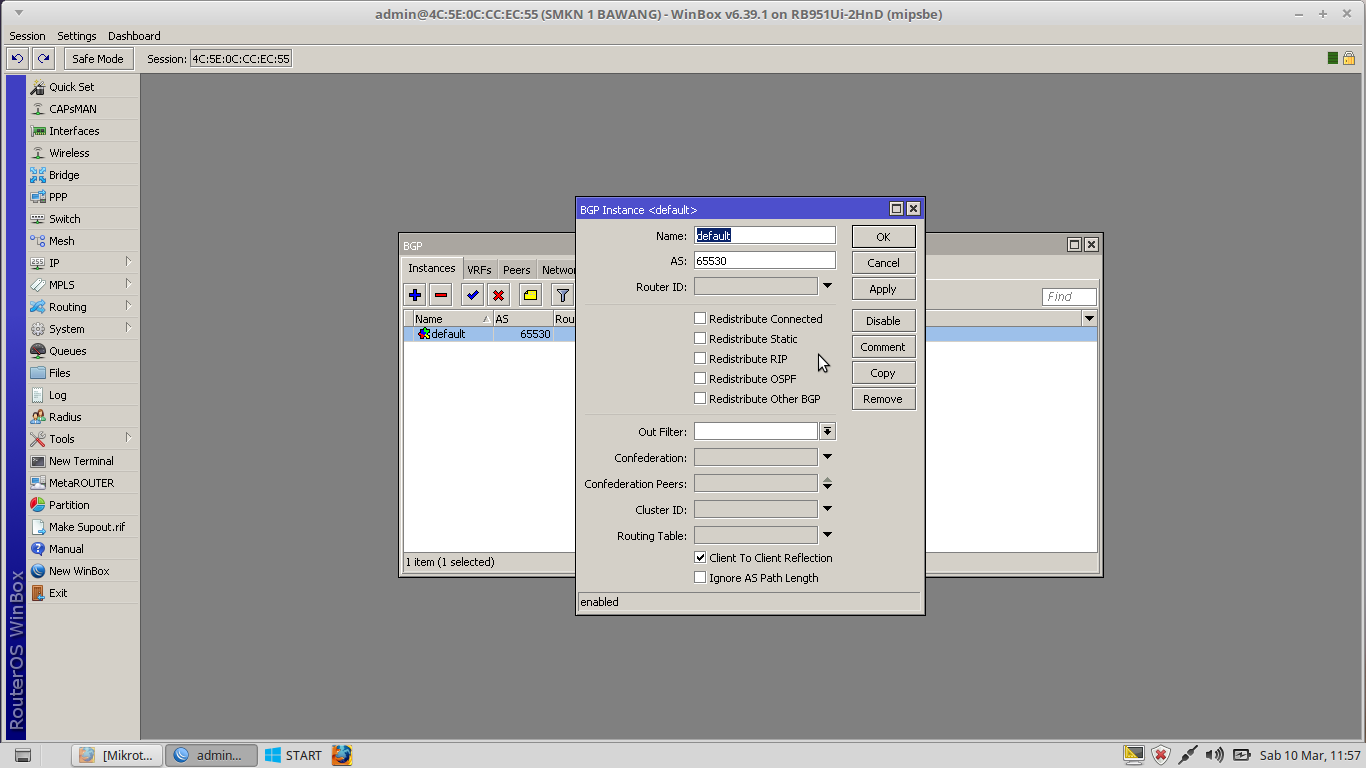The height and width of the screenshot is (768, 1366).
Task: Switch to the Peers tab
Action: tap(516, 268)
